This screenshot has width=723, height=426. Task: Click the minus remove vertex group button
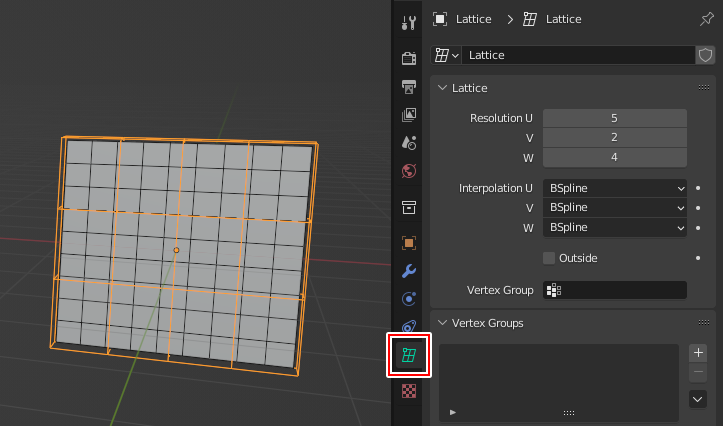click(699, 372)
